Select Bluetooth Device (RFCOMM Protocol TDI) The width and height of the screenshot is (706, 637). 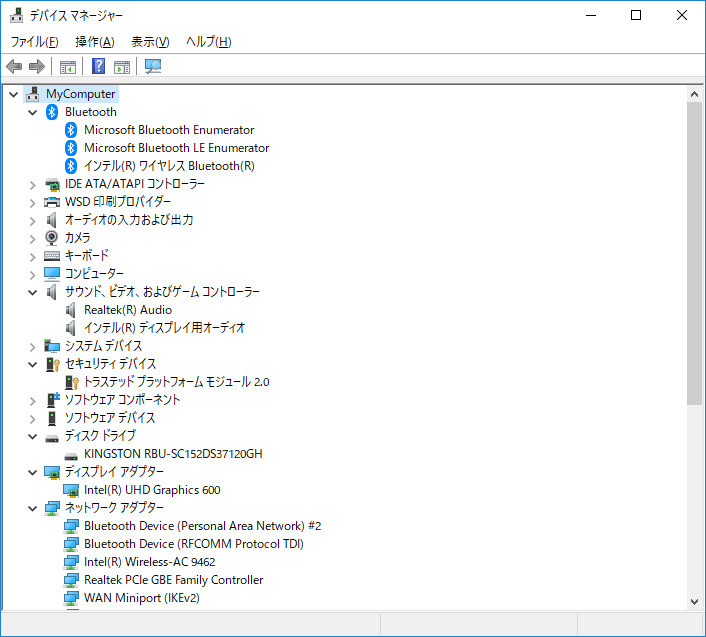[x=194, y=544]
